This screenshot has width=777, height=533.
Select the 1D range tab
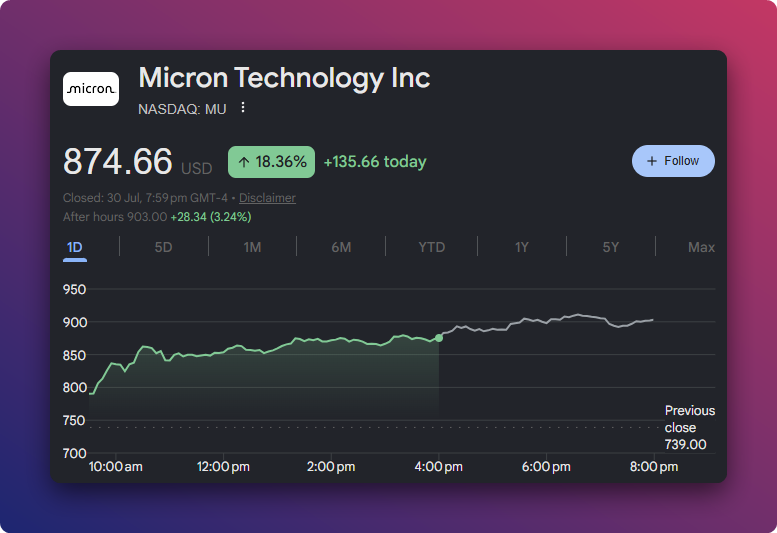[74, 247]
